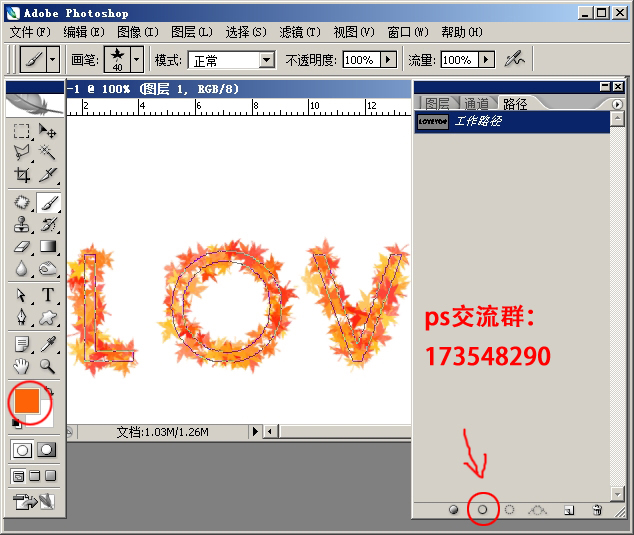Select Full Screen with Menu Bar mode
The height and width of the screenshot is (535, 634).
pos(35,476)
